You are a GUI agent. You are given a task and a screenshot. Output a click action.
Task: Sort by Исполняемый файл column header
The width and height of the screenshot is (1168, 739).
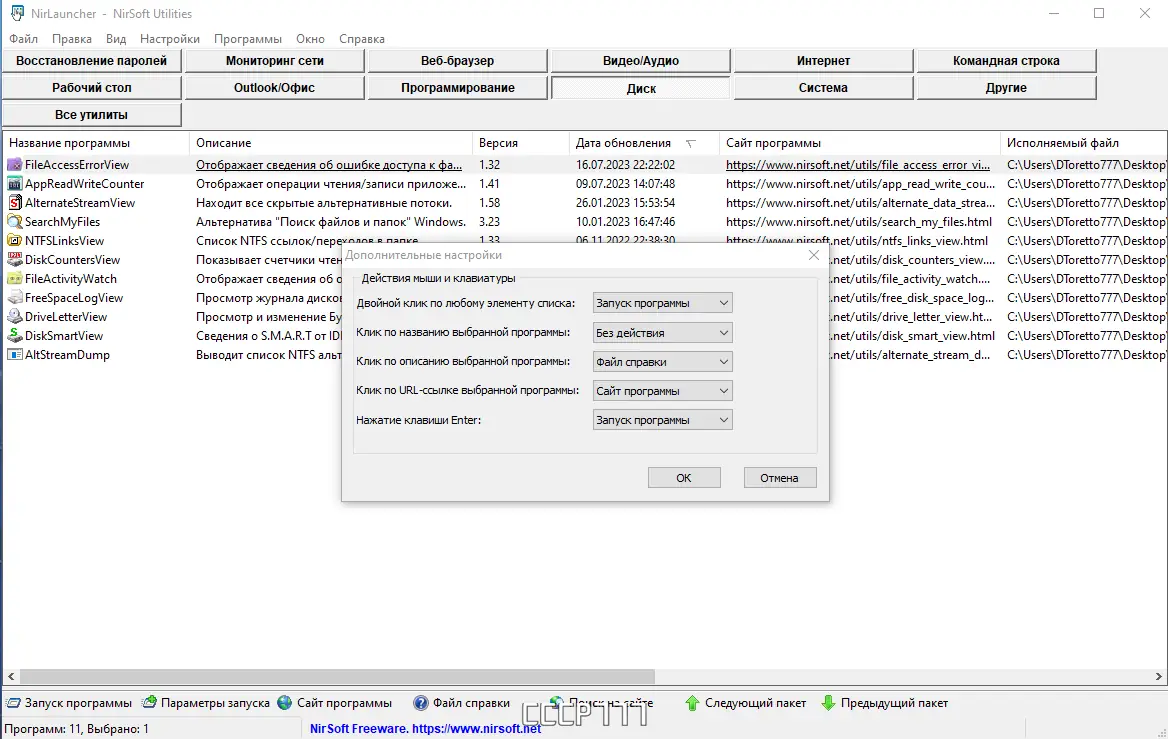click(x=1084, y=143)
